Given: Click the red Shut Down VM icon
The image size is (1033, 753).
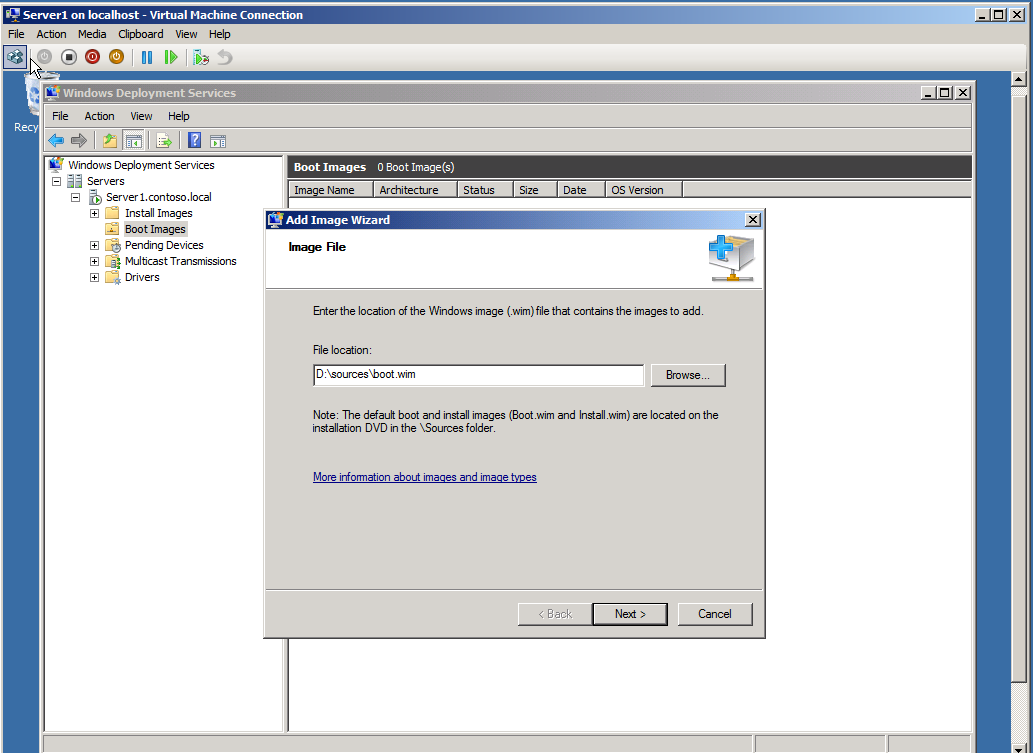Looking at the screenshot, I should [92, 57].
